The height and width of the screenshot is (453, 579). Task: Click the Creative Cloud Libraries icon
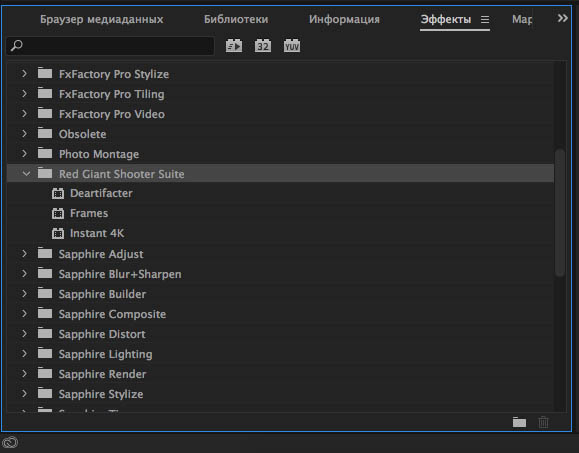pyautogui.click(x=10, y=442)
